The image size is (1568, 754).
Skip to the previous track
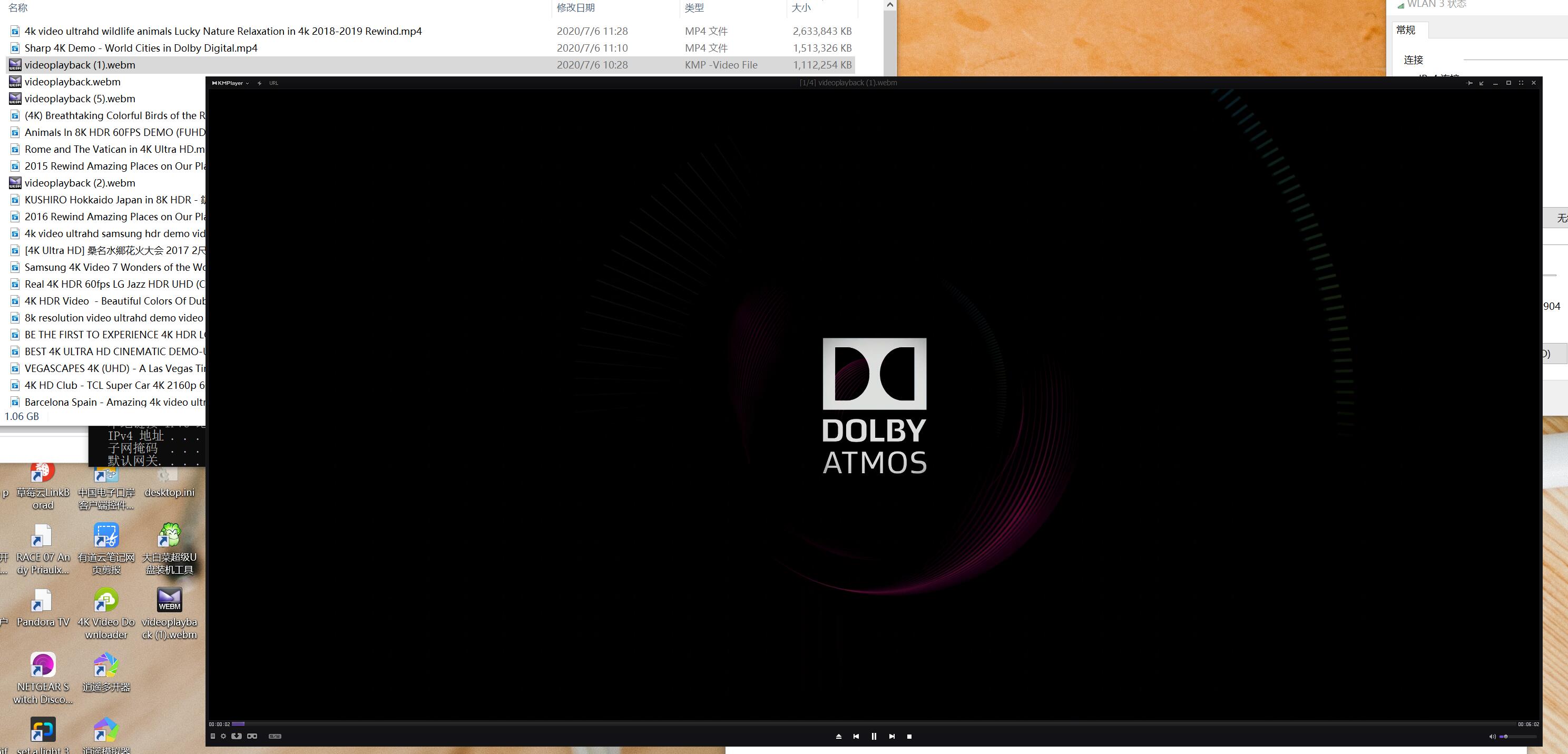coord(856,737)
